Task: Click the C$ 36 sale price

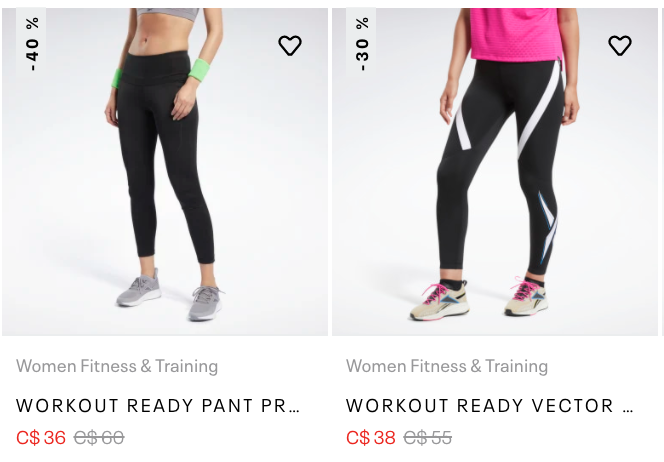Action: click(x=41, y=437)
